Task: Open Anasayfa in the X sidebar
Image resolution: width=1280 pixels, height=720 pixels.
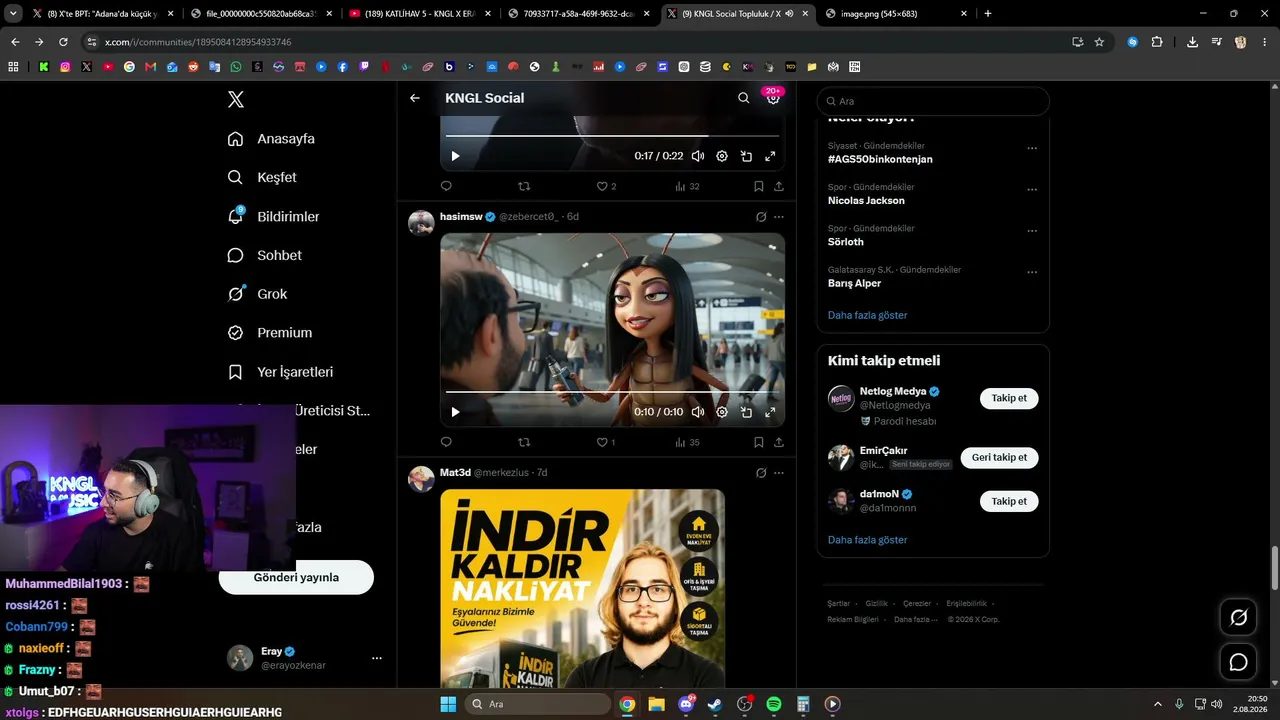Action: [x=271, y=139]
